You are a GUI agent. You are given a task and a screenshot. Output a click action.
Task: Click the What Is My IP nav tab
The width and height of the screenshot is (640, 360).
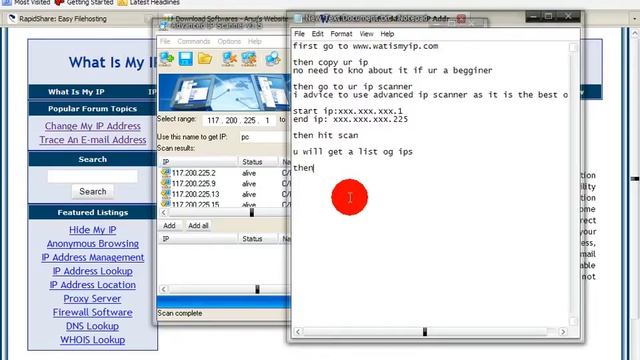pos(76,92)
